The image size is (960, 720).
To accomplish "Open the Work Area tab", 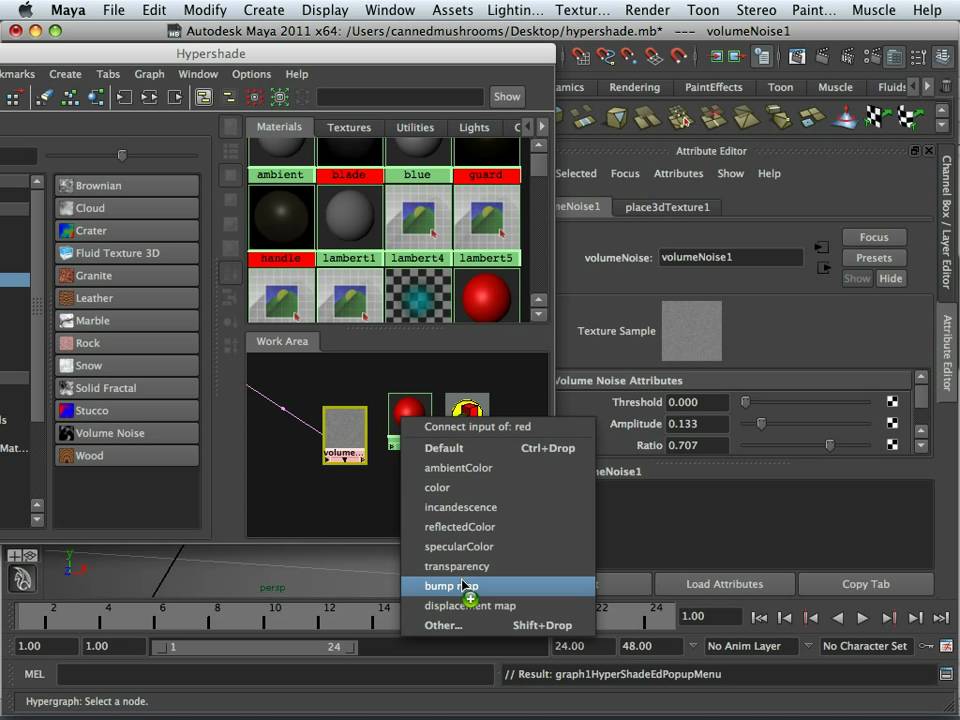I will (282, 342).
